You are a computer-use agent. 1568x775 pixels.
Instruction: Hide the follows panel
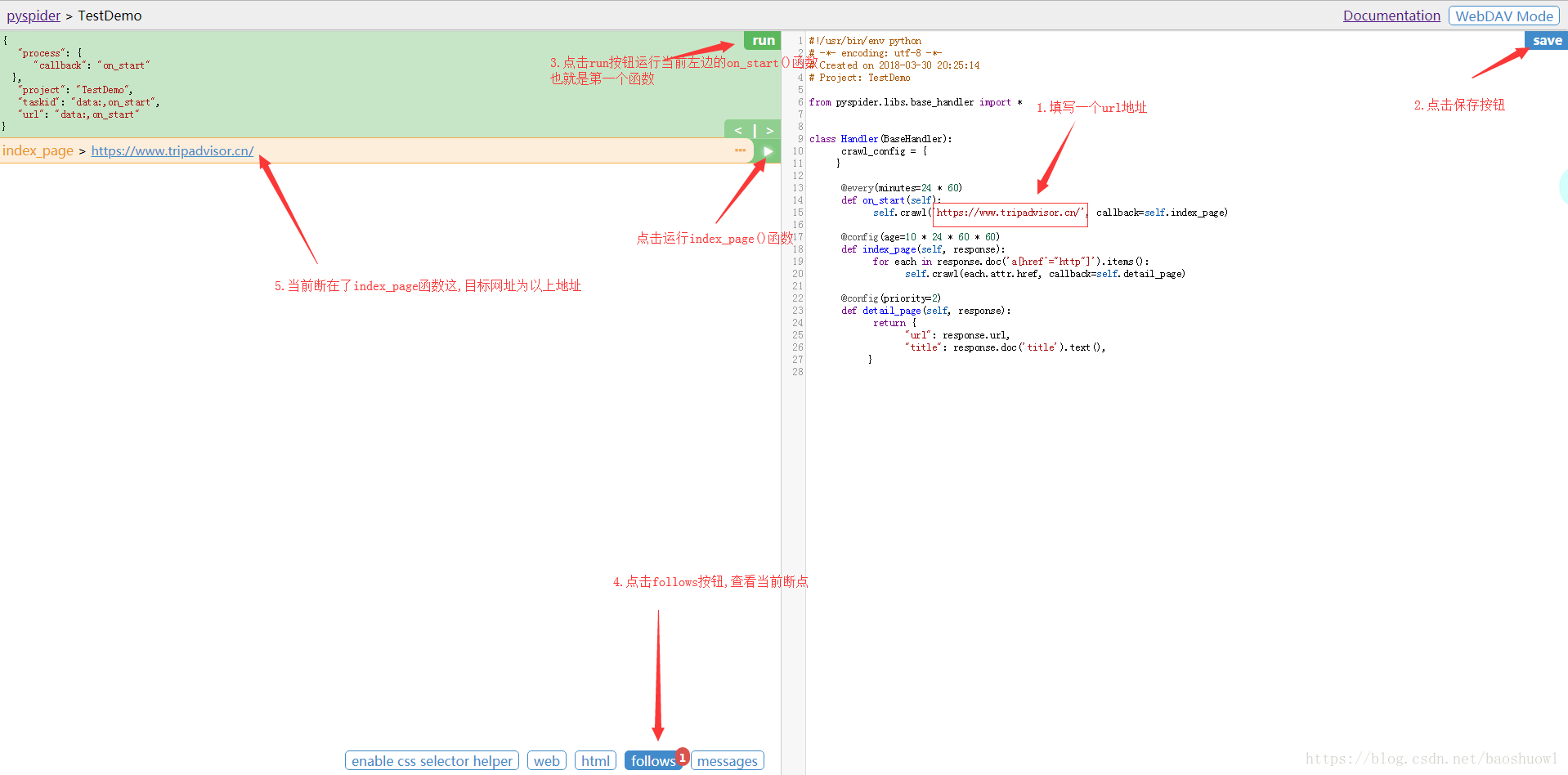coord(652,760)
